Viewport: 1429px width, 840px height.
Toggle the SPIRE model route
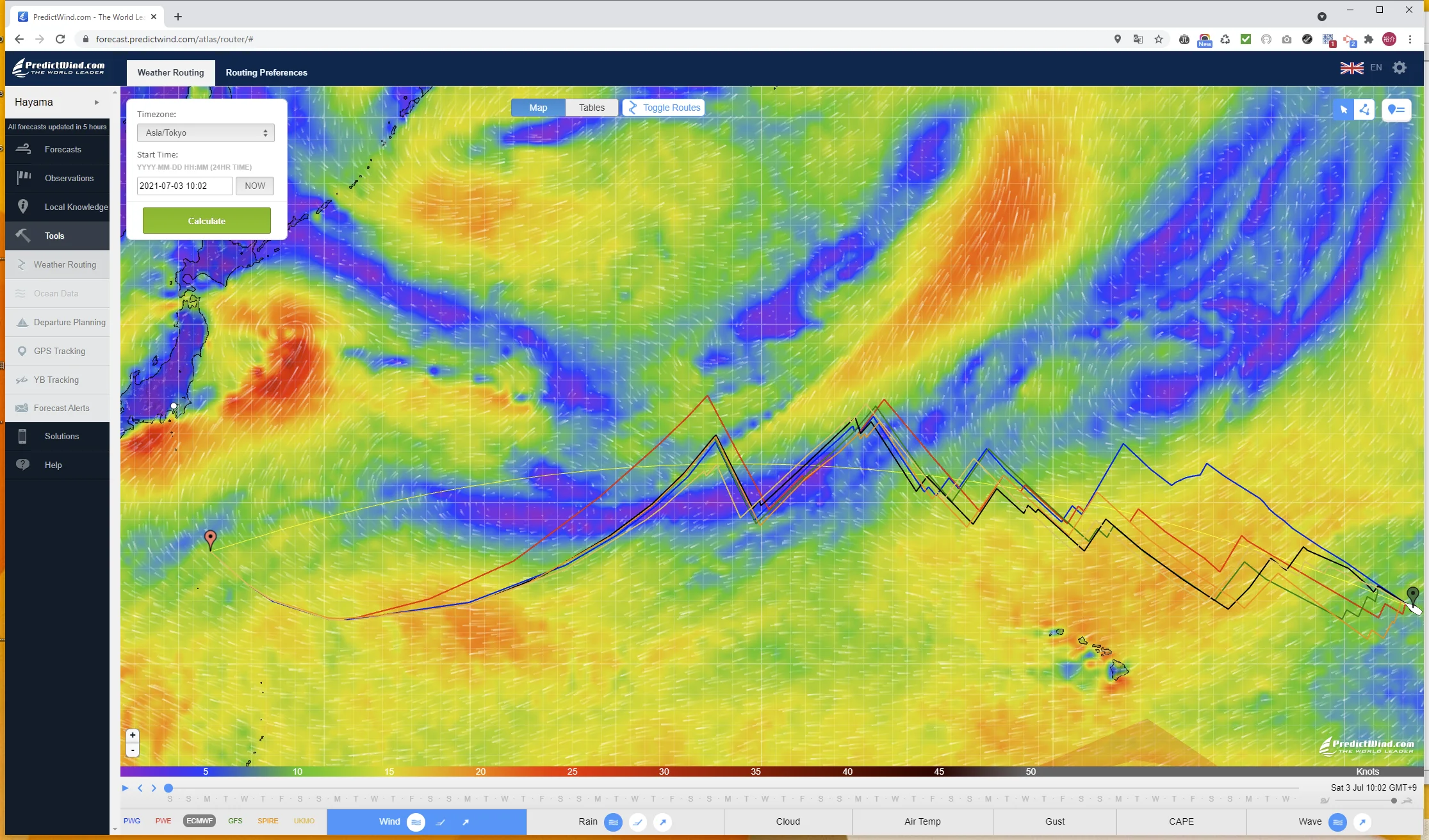coord(268,821)
